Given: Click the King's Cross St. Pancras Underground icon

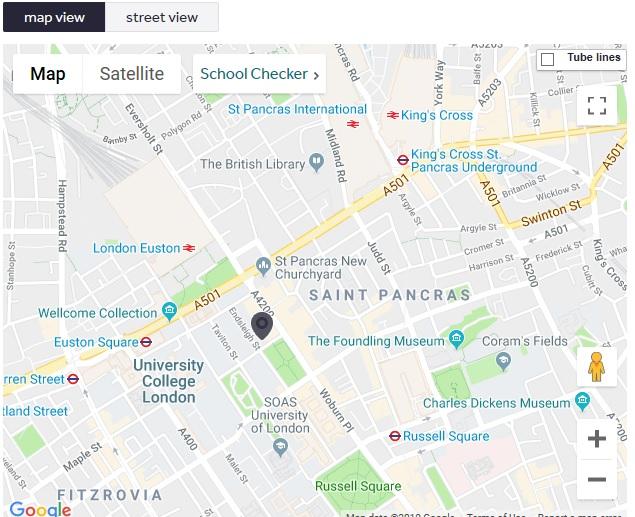Looking at the screenshot, I should click(x=402, y=159).
